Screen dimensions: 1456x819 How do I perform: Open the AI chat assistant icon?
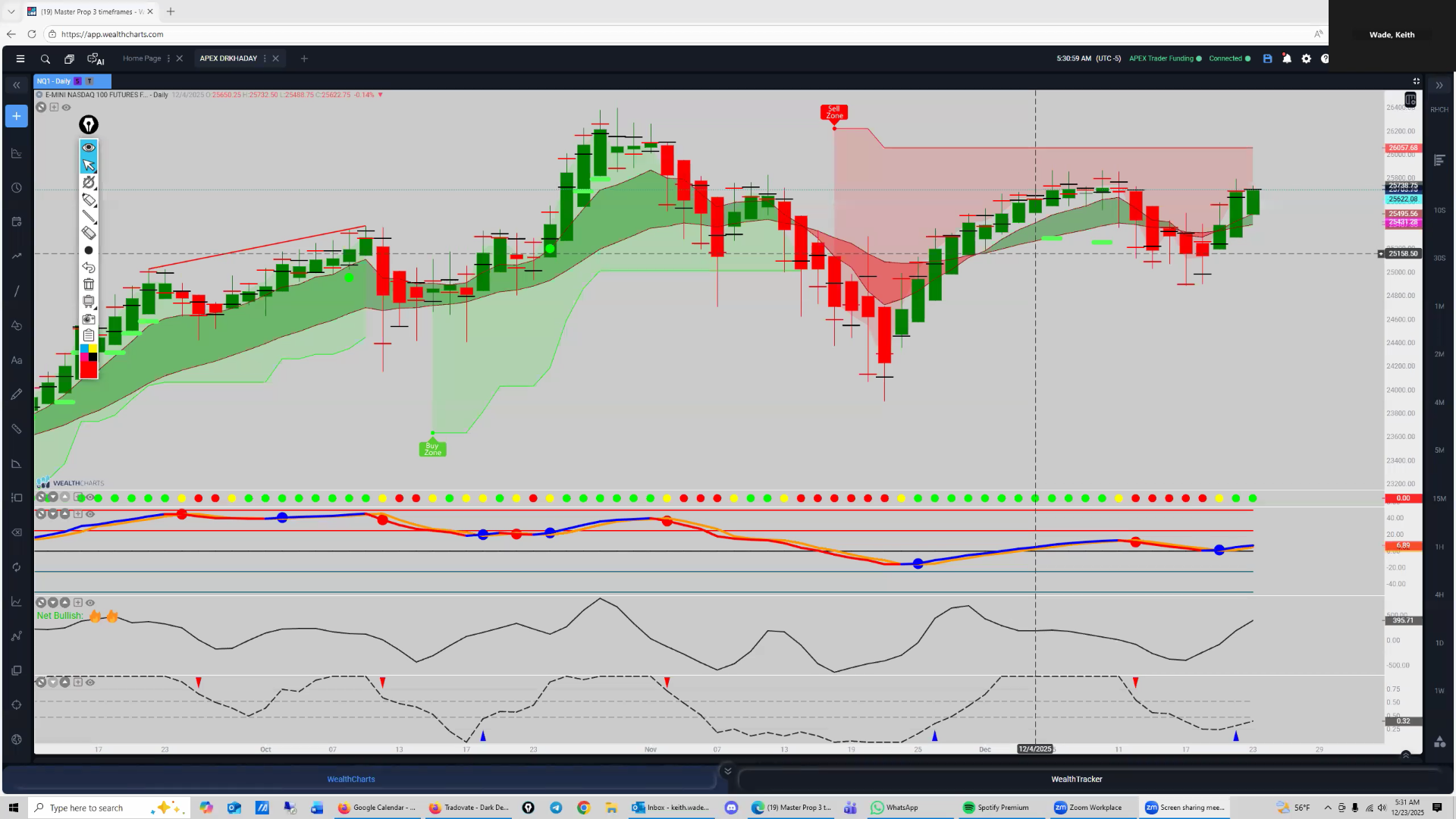(x=96, y=58)
